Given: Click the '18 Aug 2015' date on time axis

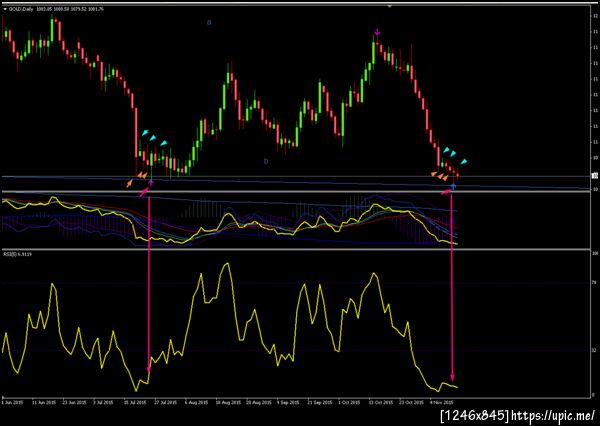Looking at the screenshot, I should pos(227,403).
